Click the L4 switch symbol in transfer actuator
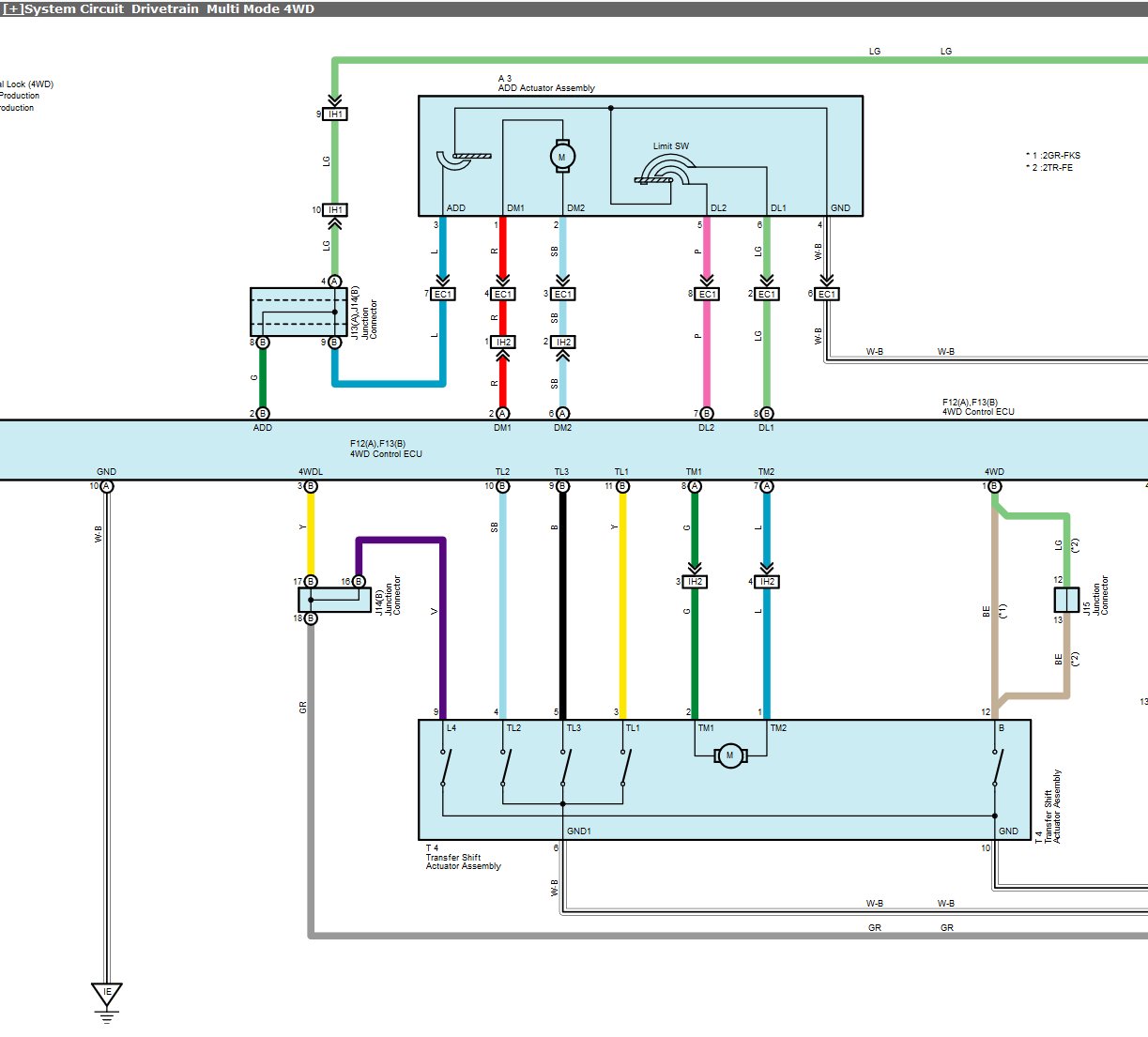This screenshot has height=1037, width=1148. coord(444,769)
